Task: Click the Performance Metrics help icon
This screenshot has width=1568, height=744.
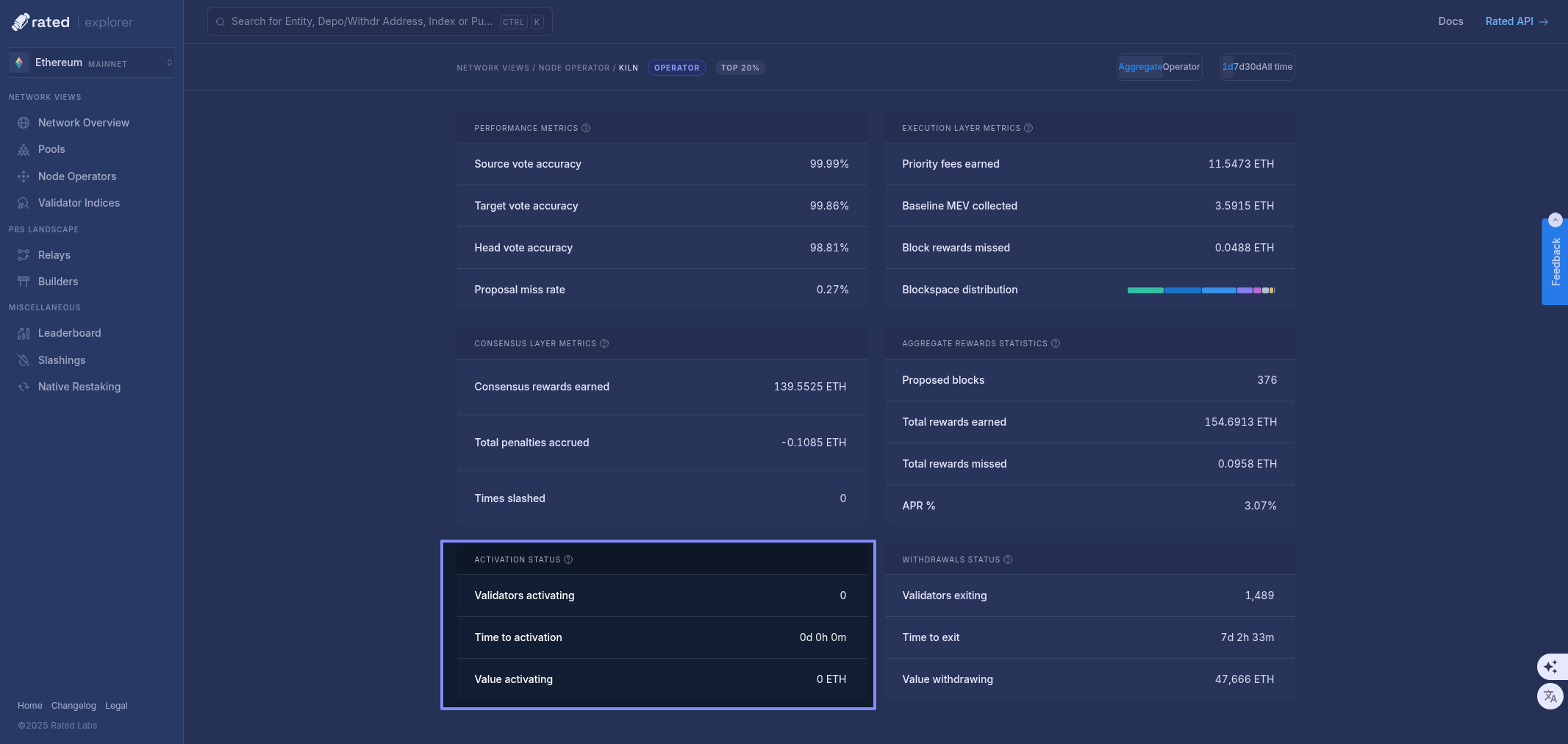Action: pos(586,129)
